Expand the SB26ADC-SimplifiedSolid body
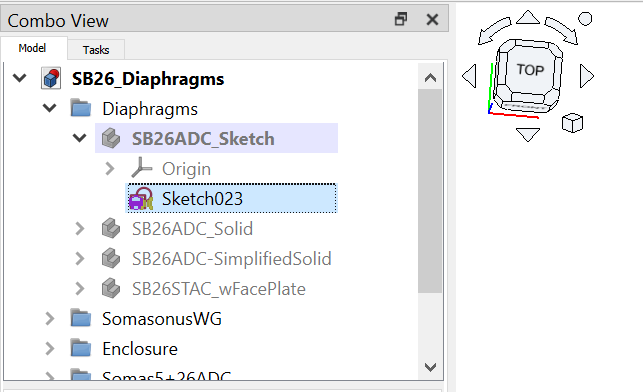Image resolution: width=643 pixels, height=392 pixels. click(80, 258)
